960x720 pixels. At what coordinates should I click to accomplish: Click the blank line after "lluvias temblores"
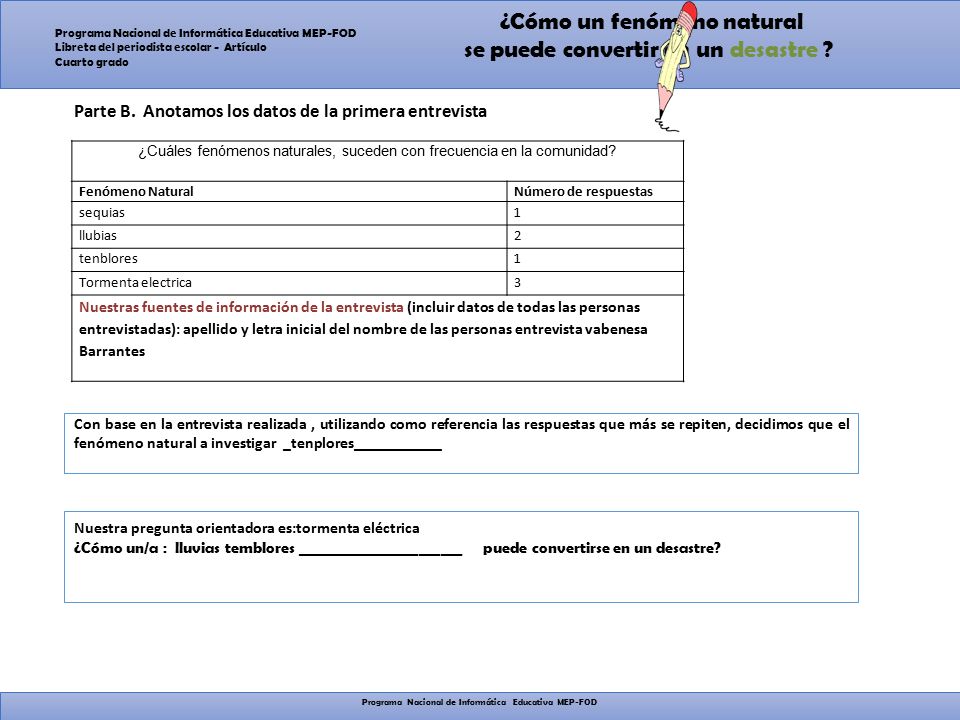381,549
